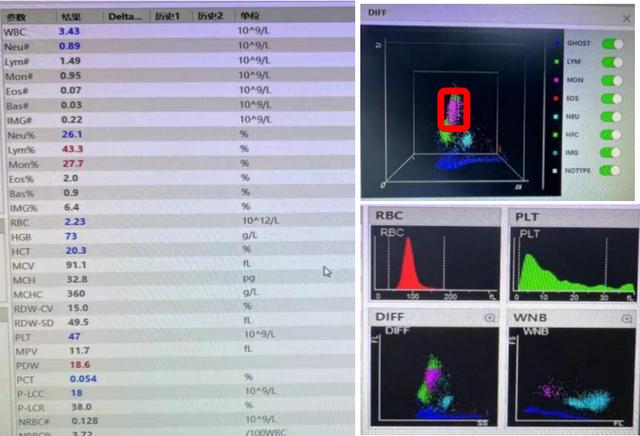640x436 pixels.
Task: Click the red EOS legend color dot
Action: (556, 98)
